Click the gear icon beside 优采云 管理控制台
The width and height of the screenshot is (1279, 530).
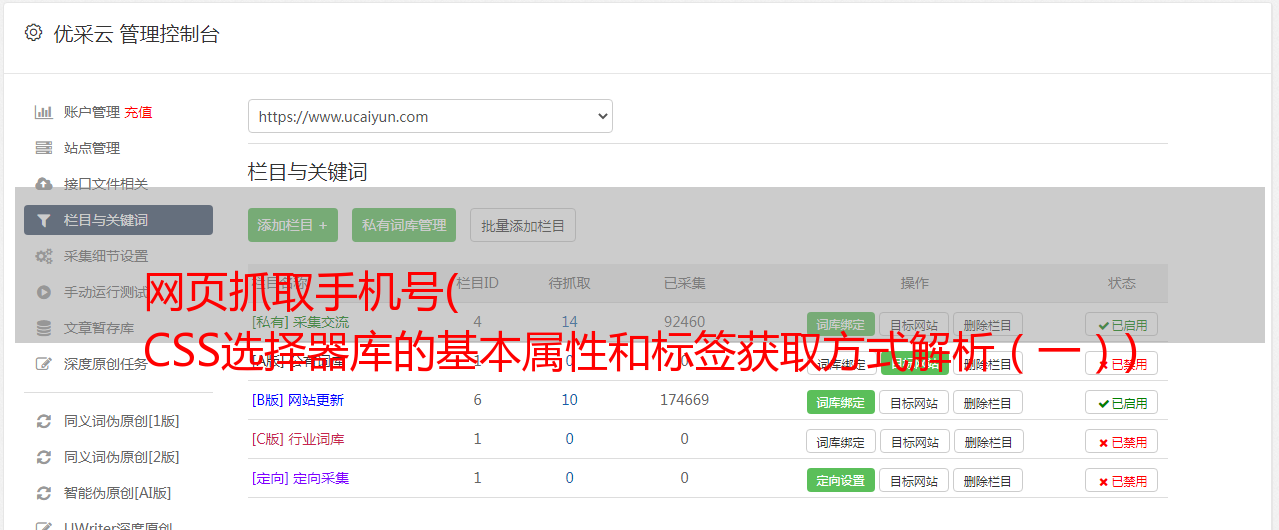(33, 33)
